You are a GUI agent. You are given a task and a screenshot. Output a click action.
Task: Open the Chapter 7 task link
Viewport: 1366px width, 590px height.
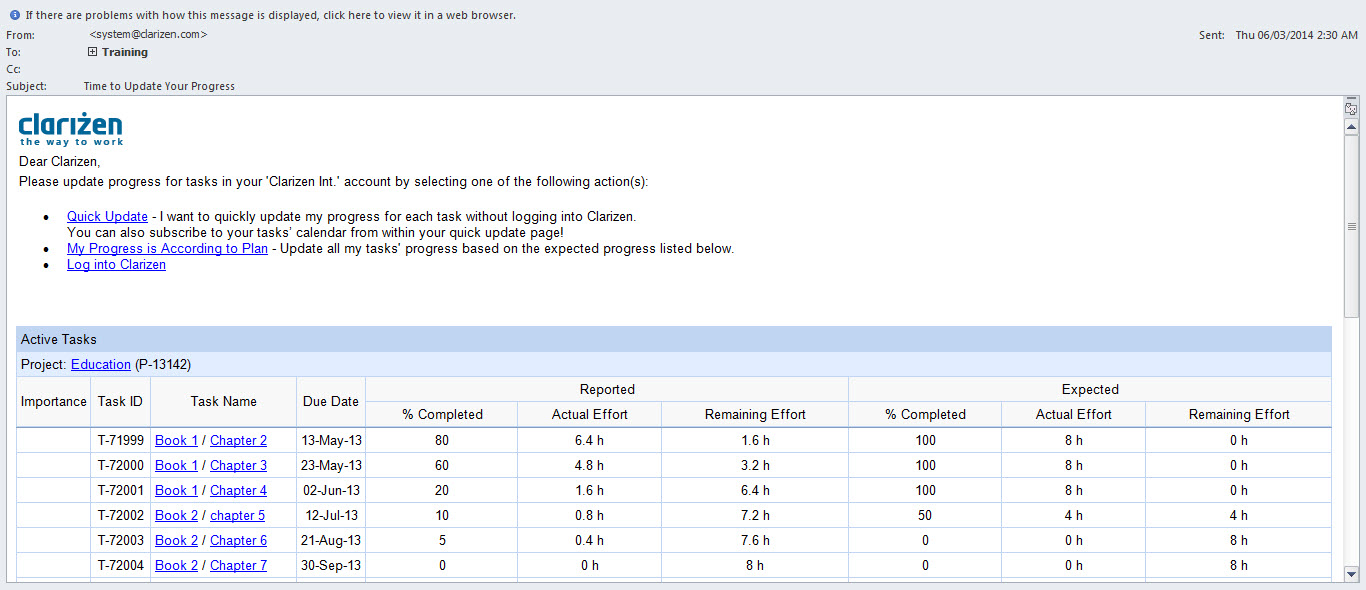pyautogui.click(x=238, y=565)
